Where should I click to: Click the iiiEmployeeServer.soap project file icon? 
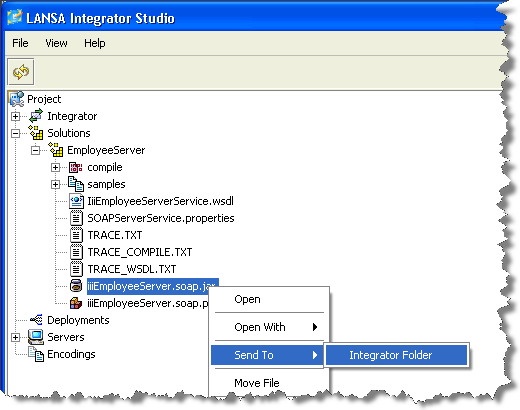click(x=76, y=303)
